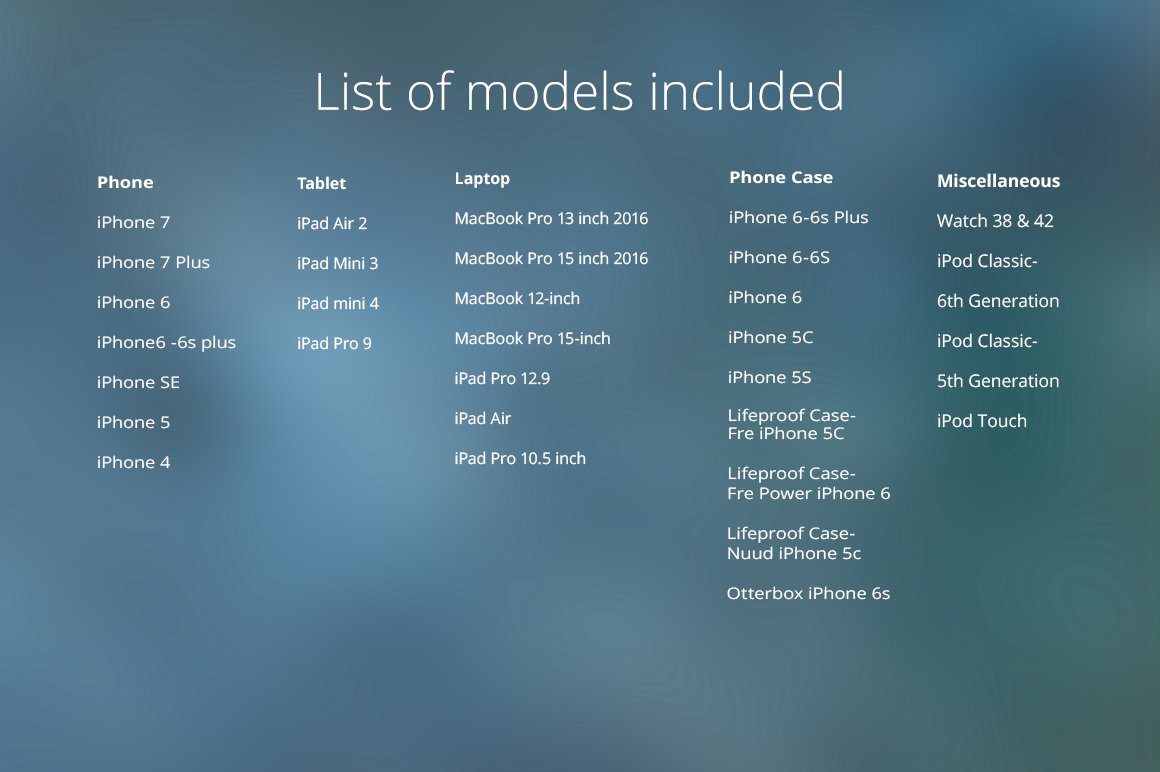This screenshot has width=1160, height=772.
Task: Click 'MacBook Pro 15 inch 2016'
Action: click(551, 259)
